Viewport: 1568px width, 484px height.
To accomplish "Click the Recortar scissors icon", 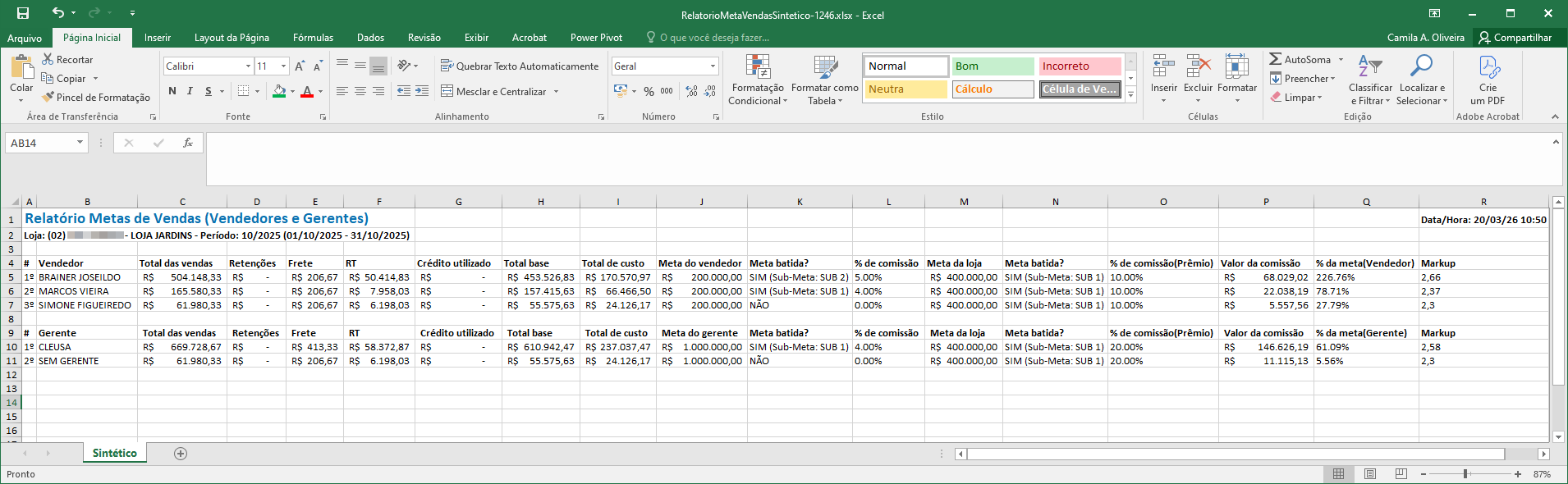I will click(48, 59).
